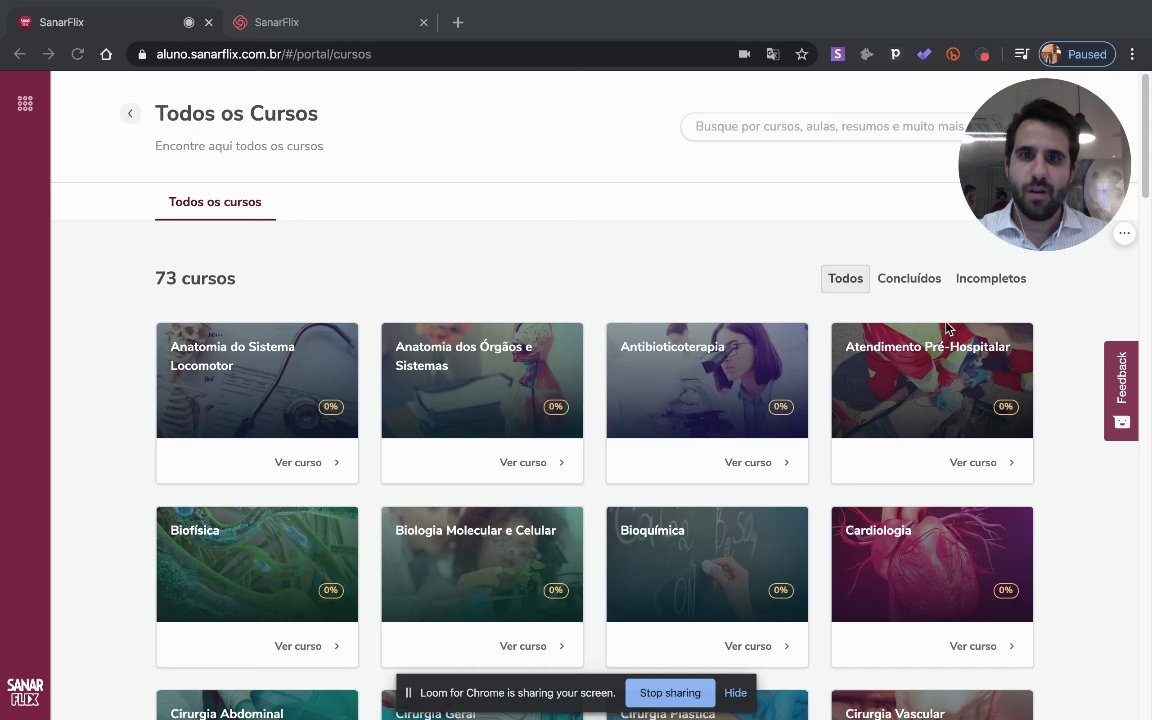Reload the page
Screen dimensions: 1152x720
coord(77,54)
